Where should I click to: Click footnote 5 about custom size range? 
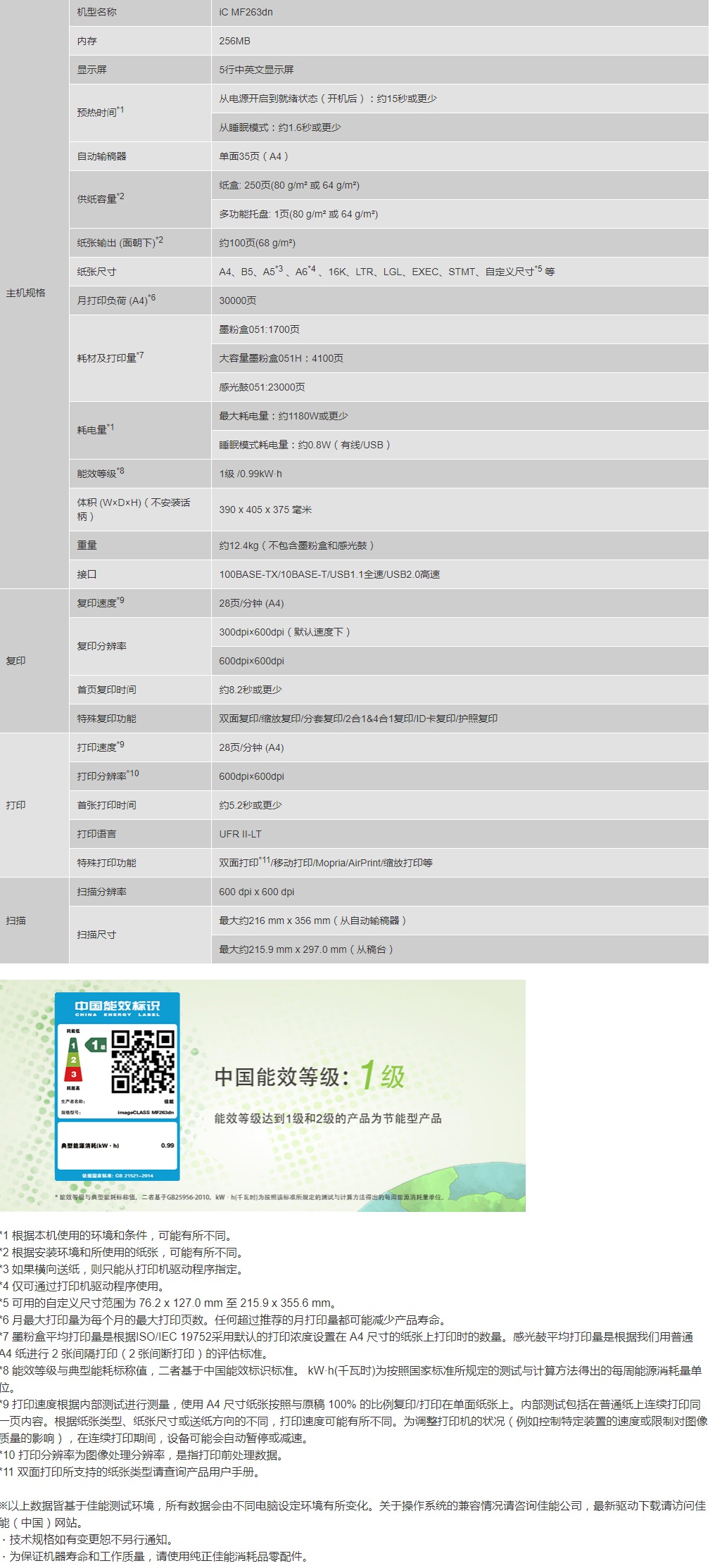(x=169, y=1303)
